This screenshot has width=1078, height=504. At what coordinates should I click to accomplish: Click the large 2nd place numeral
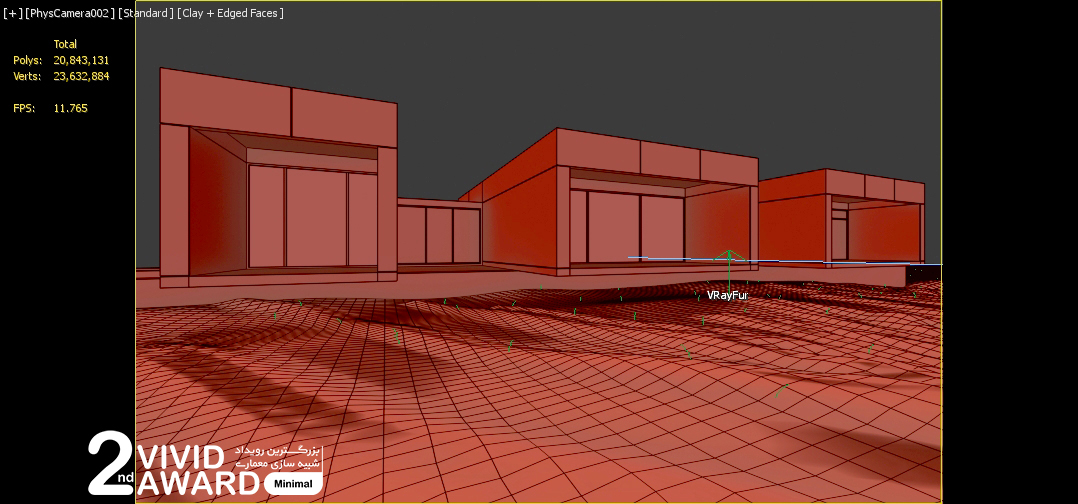(x=109, y=462)
